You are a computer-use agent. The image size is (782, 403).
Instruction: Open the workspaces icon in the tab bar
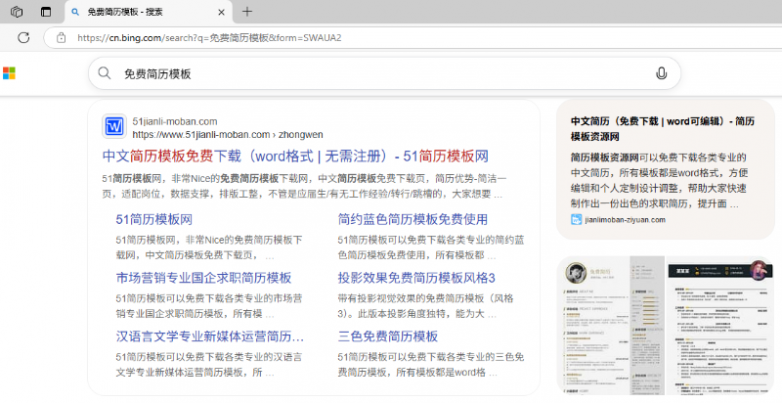tap(16, 12)
